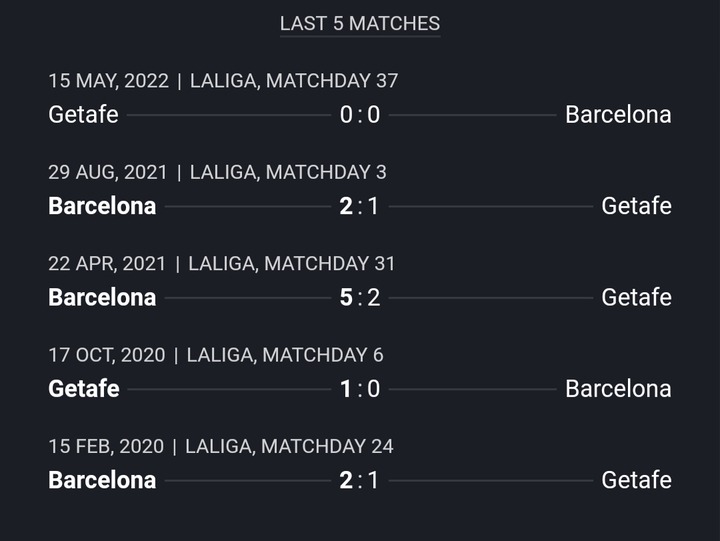Open the 2:1 score from Matchday 24
The width and height of the screenshot is (720, 541).
tap(359, 480)
